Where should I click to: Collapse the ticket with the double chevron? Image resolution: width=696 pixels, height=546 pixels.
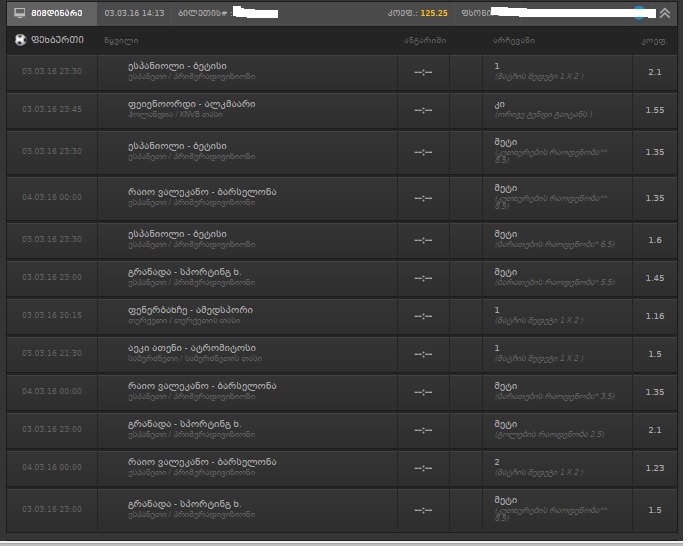coord(664,13)
